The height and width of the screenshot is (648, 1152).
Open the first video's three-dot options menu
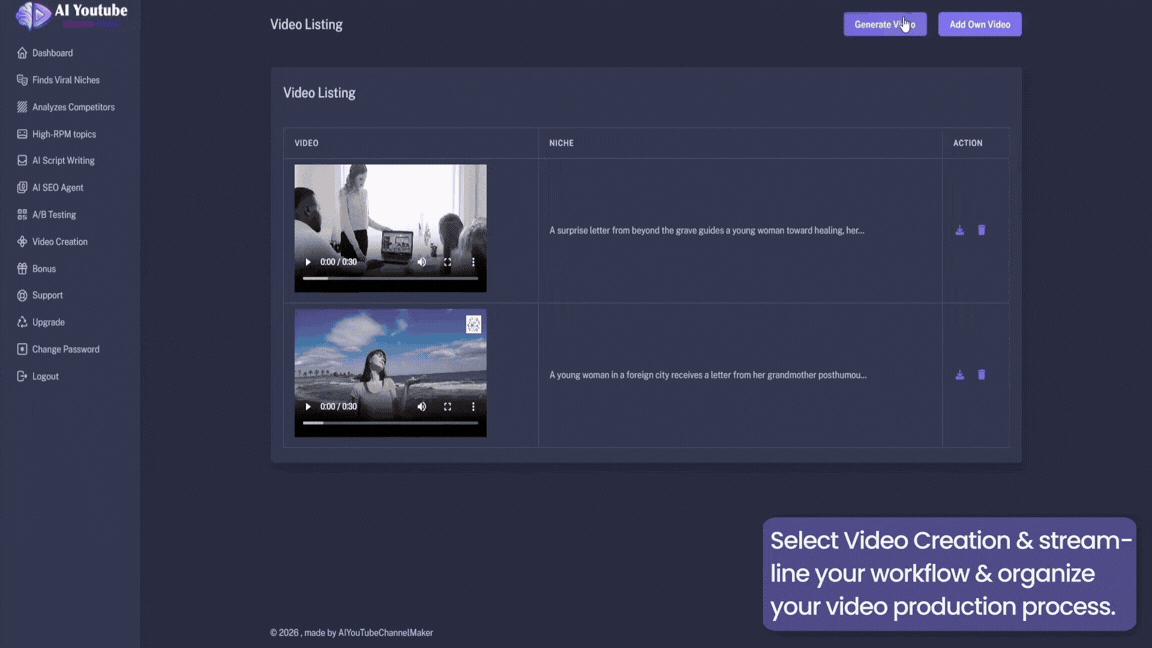pos(473,262)
